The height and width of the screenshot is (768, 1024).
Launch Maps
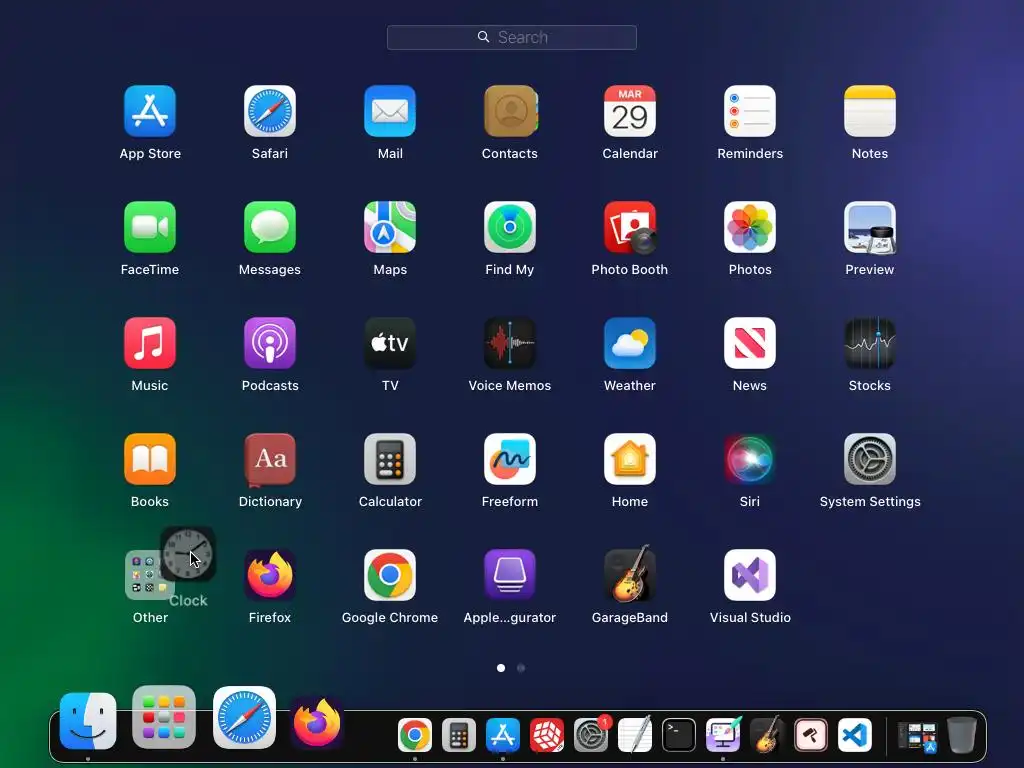click(x=390, y=227)
